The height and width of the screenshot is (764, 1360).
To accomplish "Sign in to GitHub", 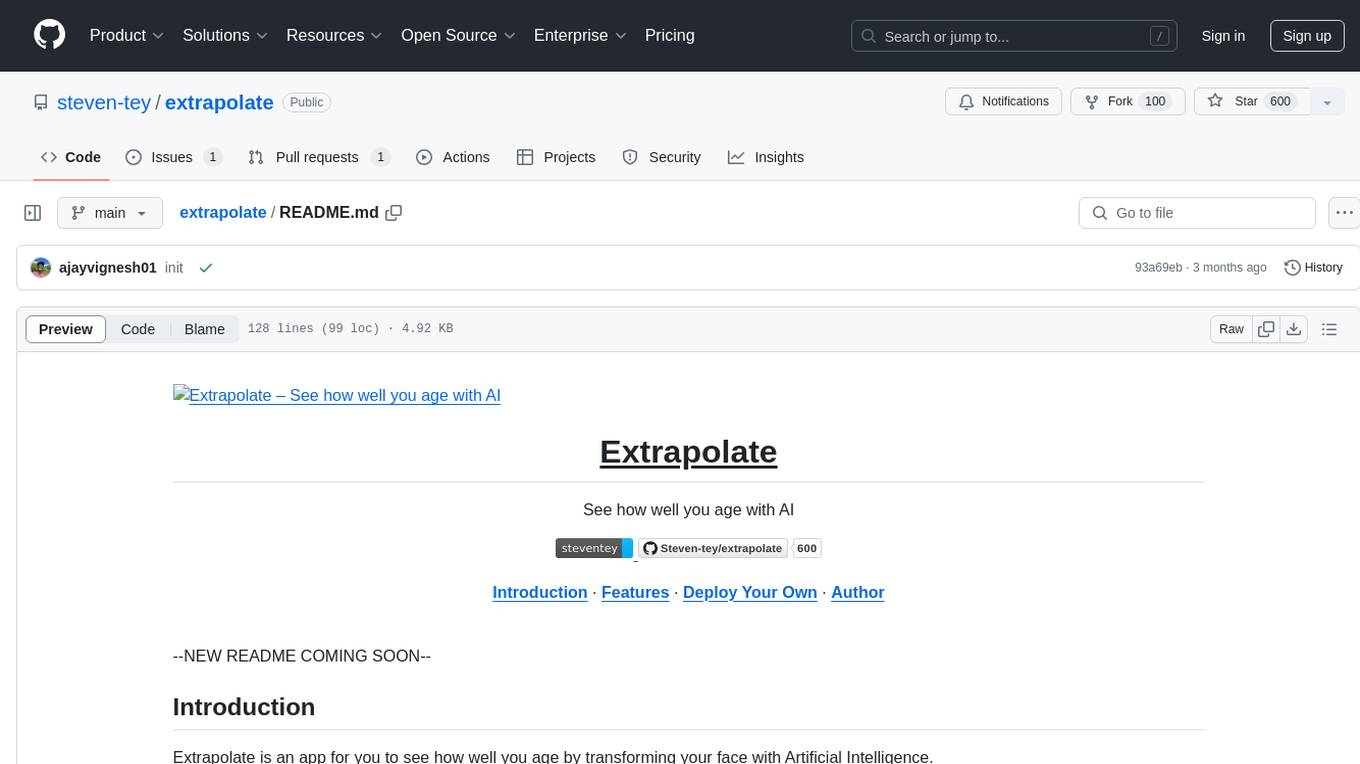I will coord(1223,36).
